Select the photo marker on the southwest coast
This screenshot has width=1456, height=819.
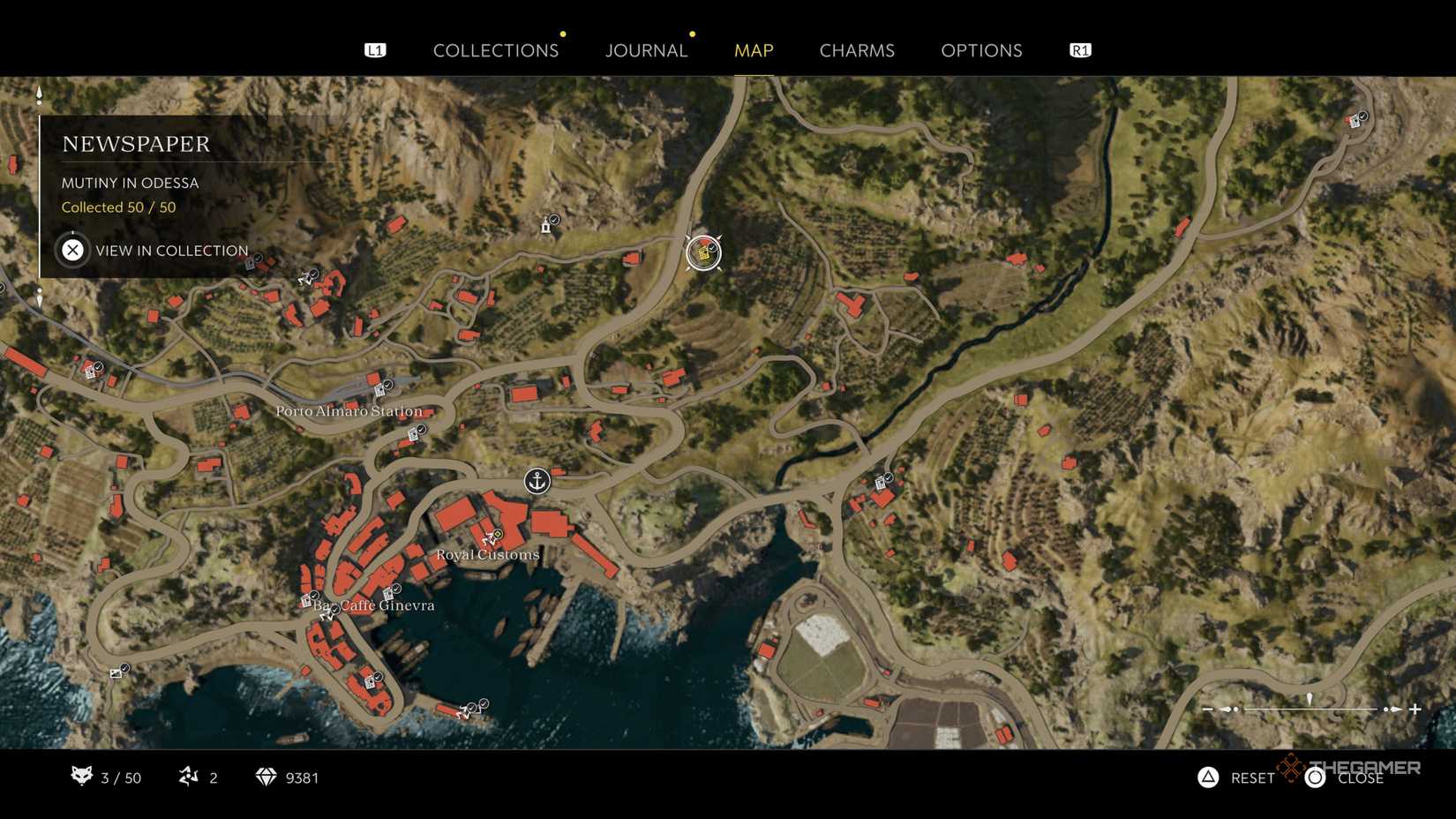(119, 672)
